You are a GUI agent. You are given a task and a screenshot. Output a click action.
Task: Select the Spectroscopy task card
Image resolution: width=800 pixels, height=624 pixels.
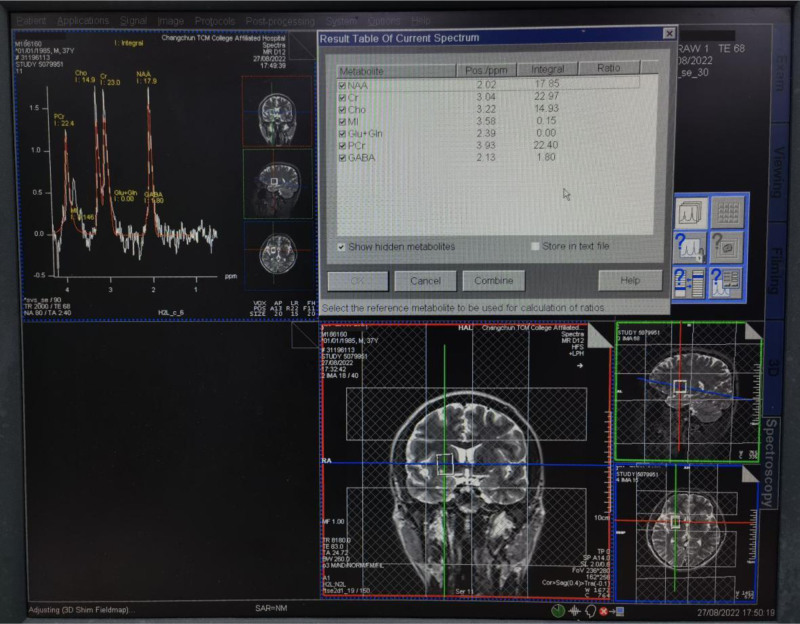771,463
